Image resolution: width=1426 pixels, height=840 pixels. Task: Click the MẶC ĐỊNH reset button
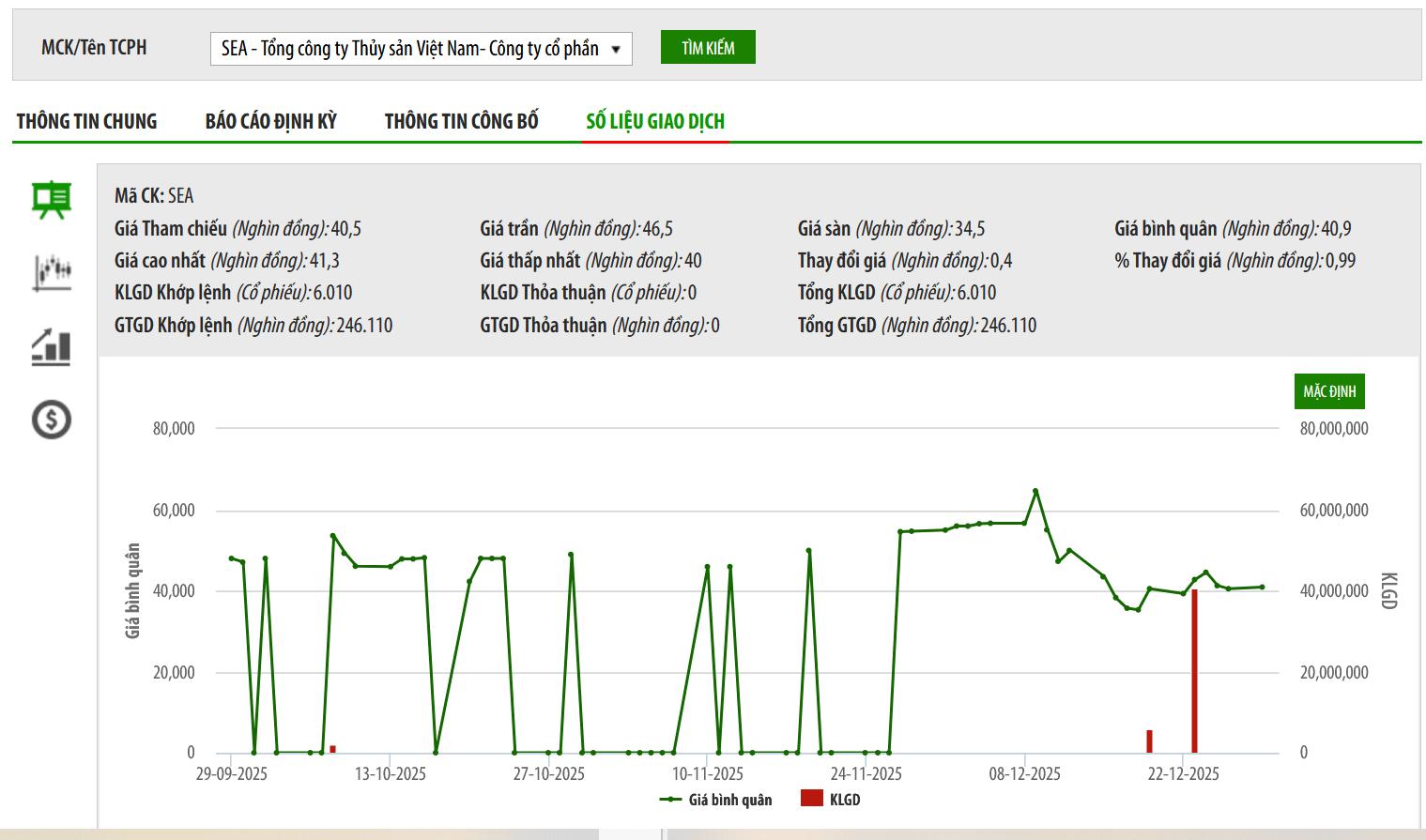click(1328, 391)
